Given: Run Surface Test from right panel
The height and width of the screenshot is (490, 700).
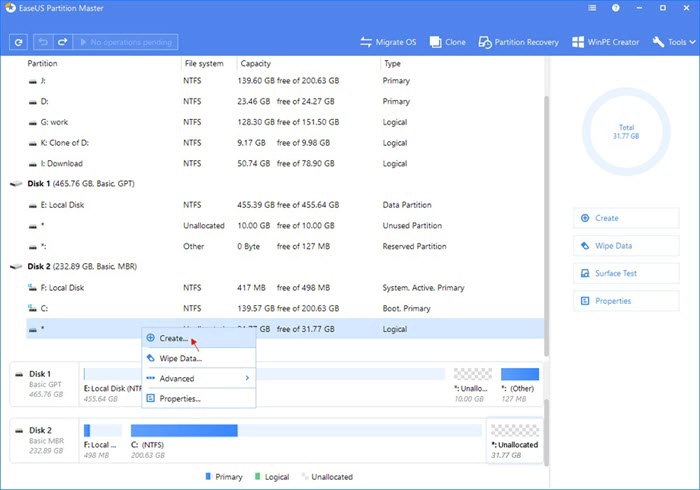Looking at the screenshot, I should (626, 274).
